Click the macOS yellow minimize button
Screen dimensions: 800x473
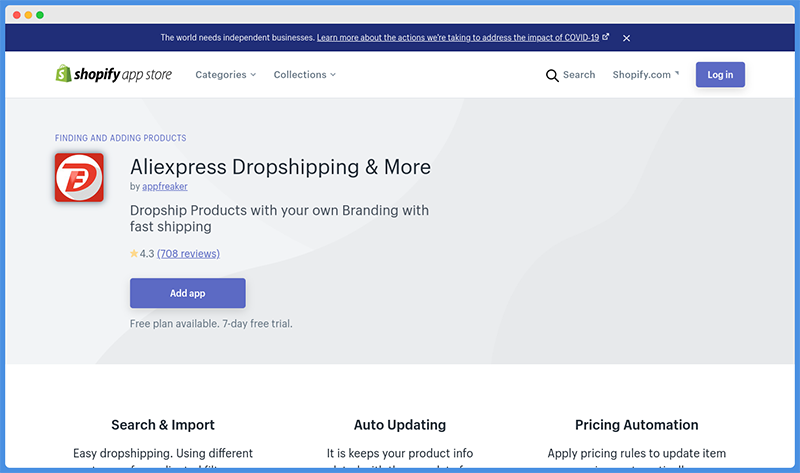28,15
